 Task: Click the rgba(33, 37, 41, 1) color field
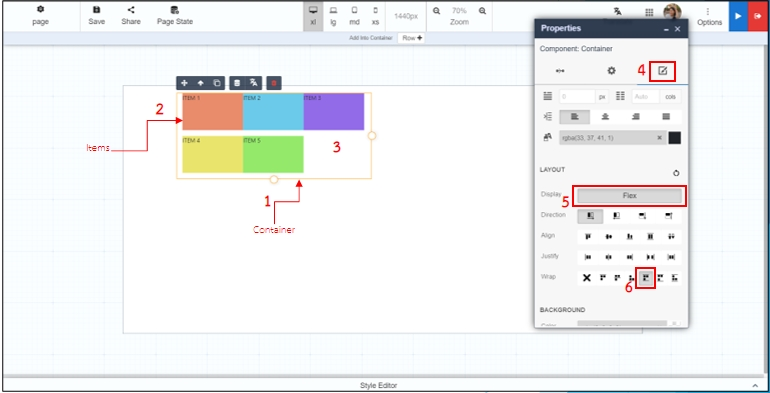coord(612,138)
